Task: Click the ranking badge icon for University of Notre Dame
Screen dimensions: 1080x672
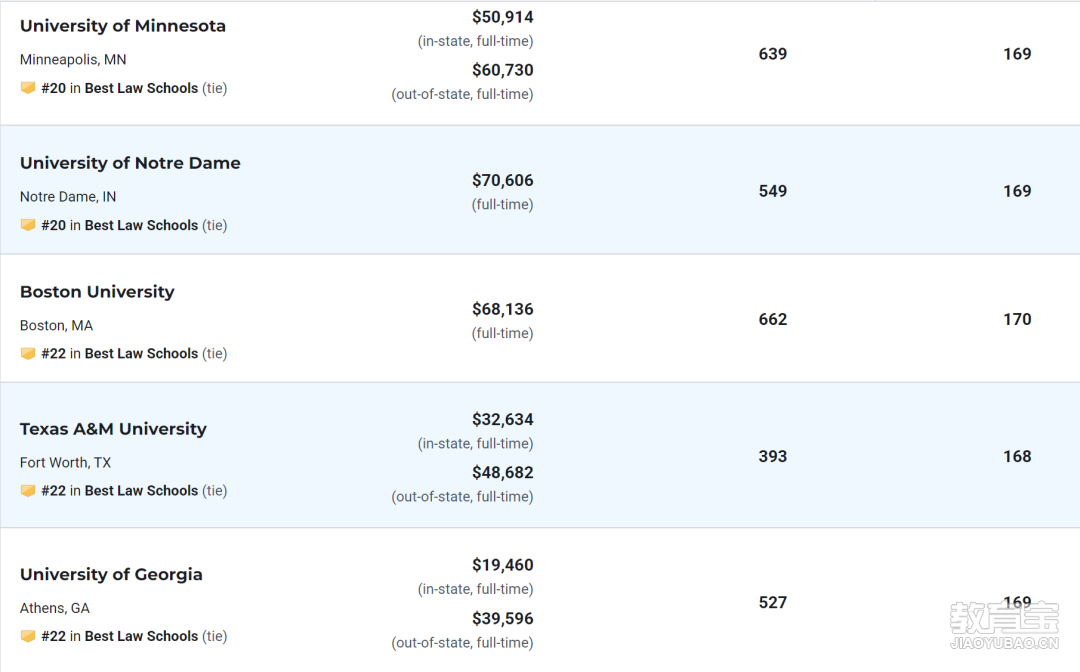Action: tap(28, 225)
